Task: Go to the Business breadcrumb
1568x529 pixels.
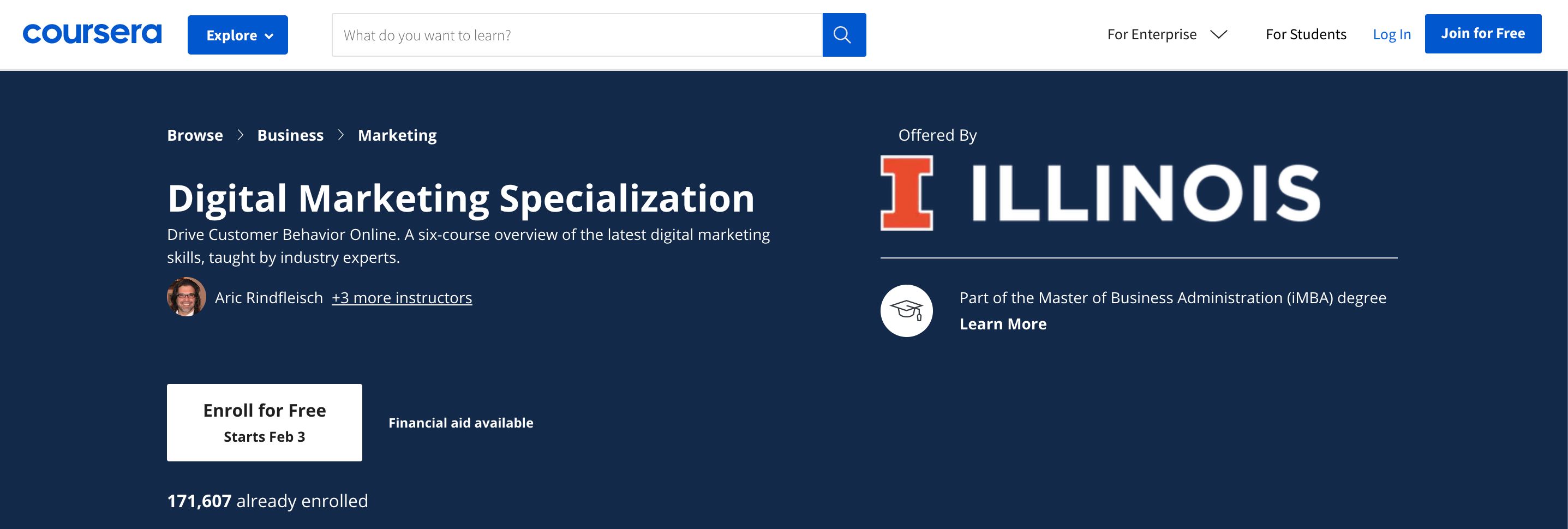Action: coord(290,135)
